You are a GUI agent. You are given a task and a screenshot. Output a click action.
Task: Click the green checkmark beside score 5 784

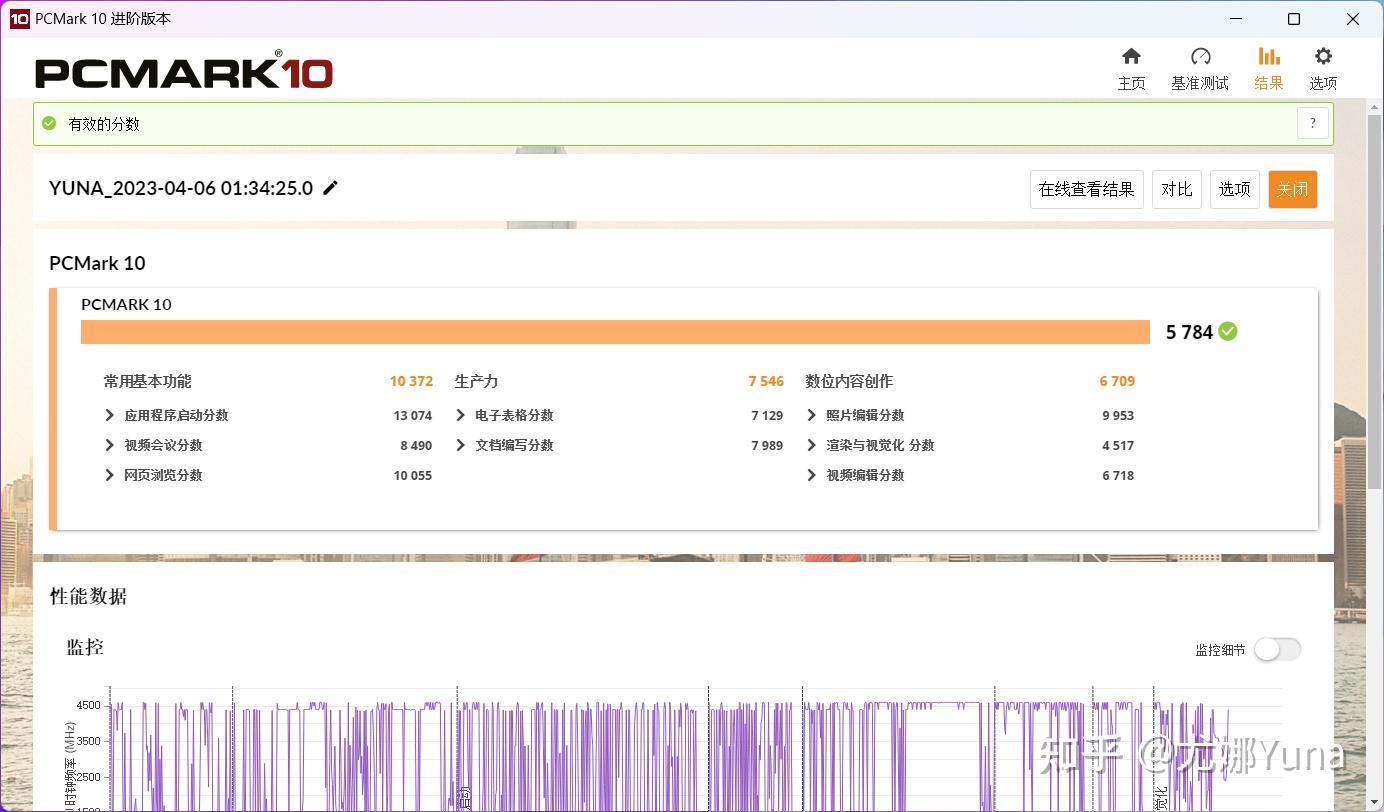pos(1228,332)
